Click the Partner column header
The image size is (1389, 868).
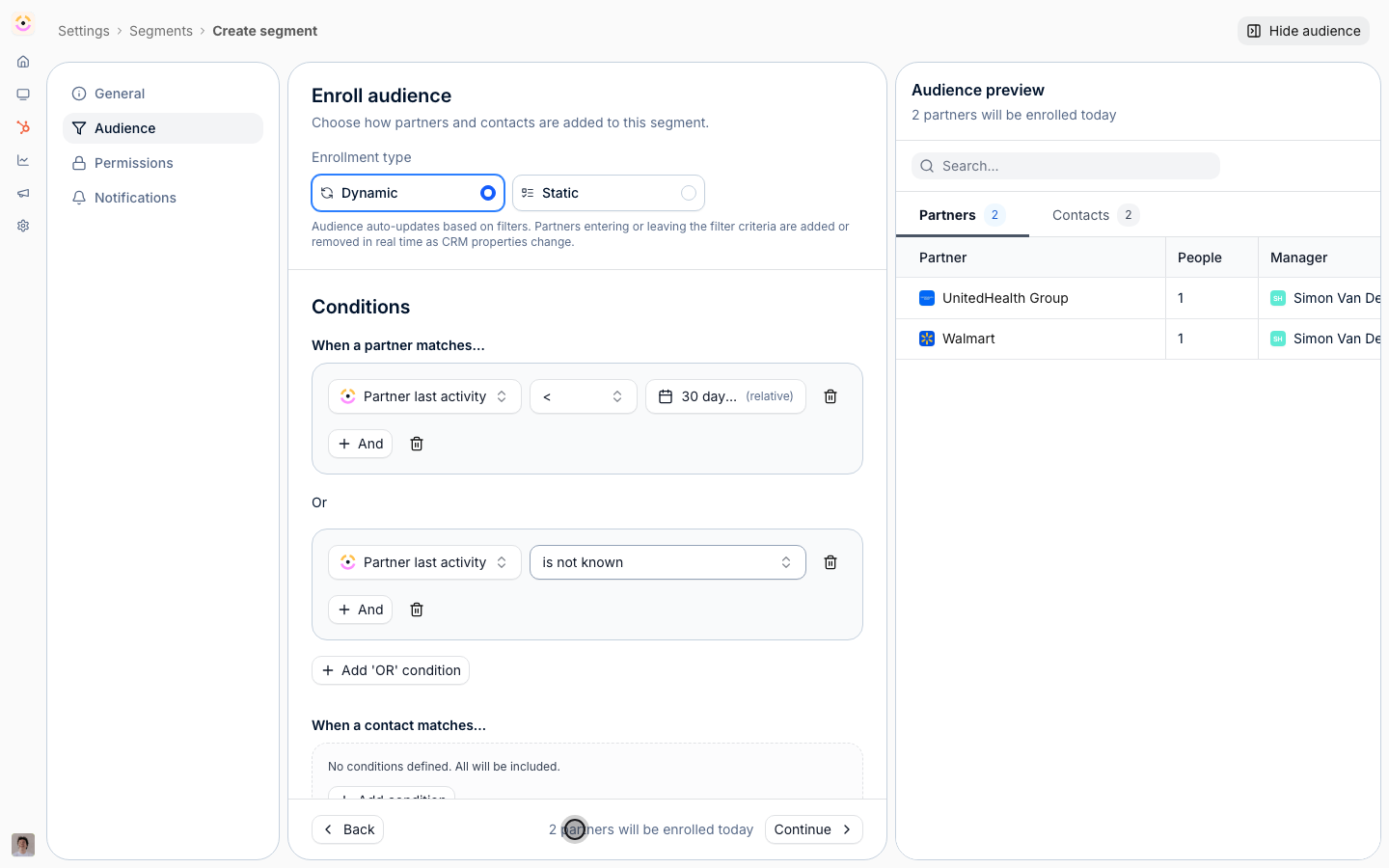1030,258
